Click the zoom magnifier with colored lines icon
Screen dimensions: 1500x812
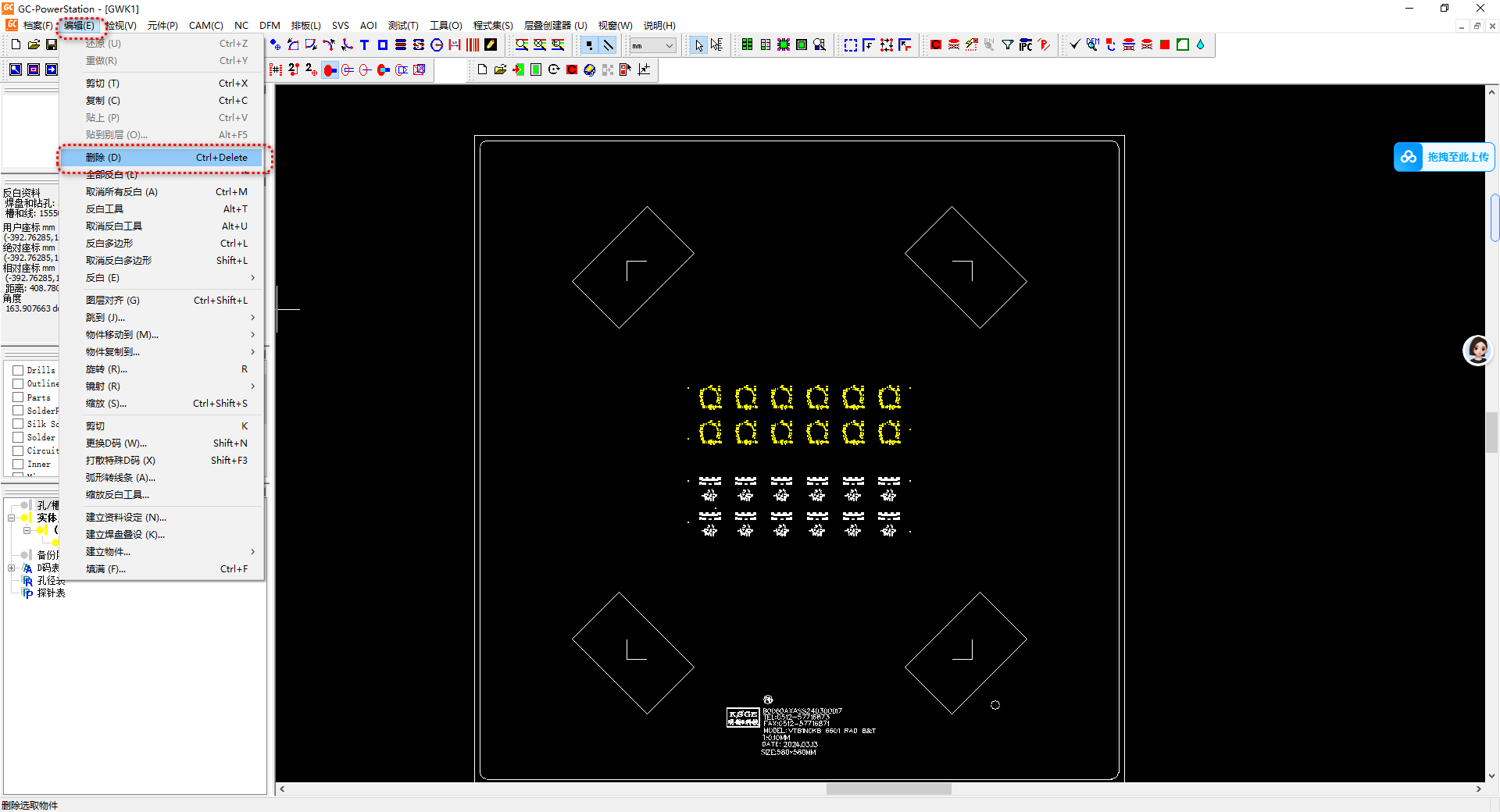[x=522, y=45]
